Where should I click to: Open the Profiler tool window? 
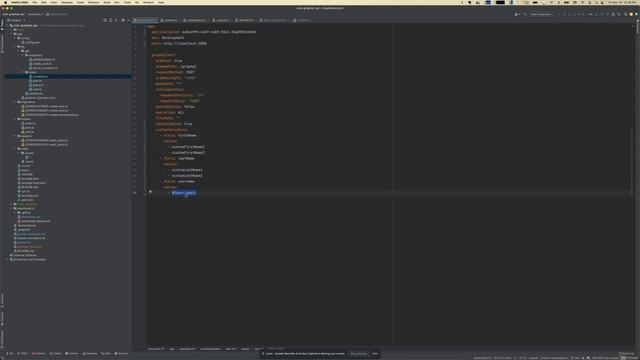point(56,353)
